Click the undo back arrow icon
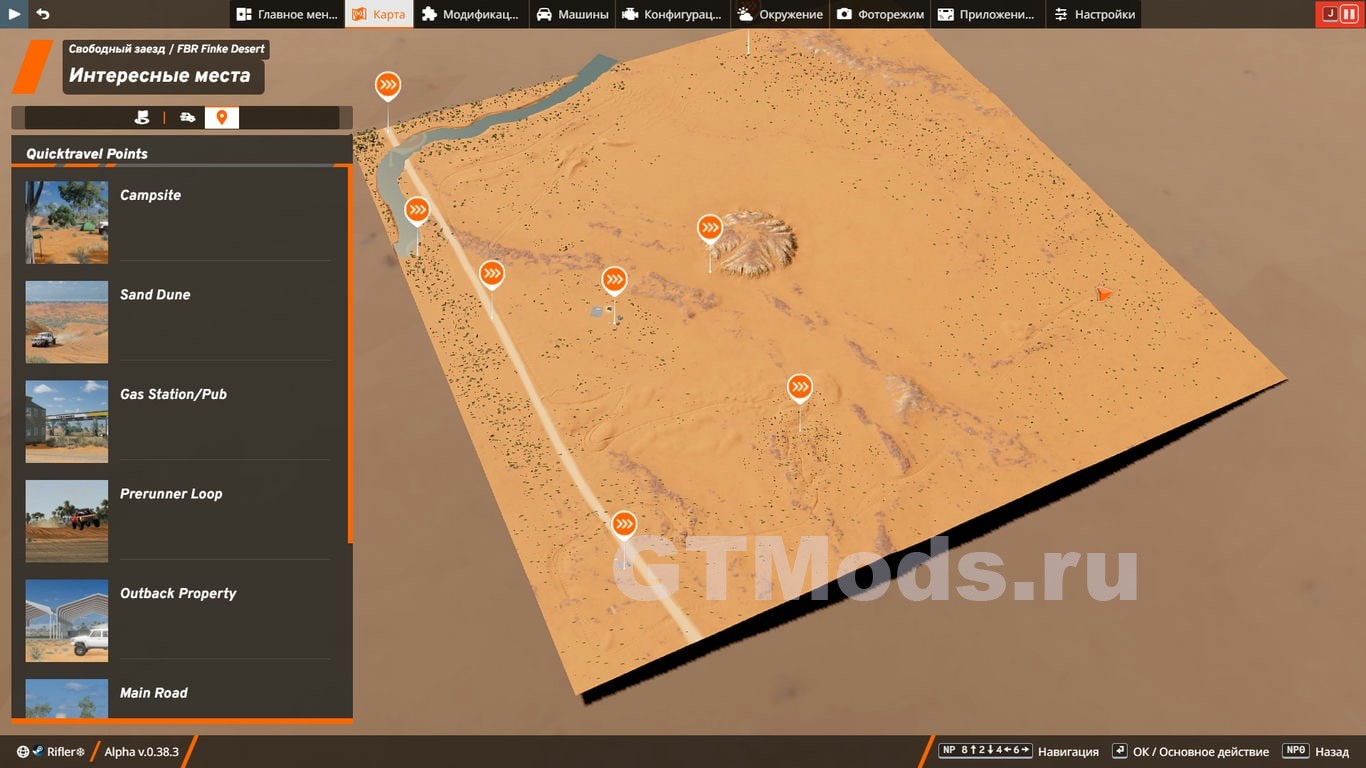 pos(43,14)
